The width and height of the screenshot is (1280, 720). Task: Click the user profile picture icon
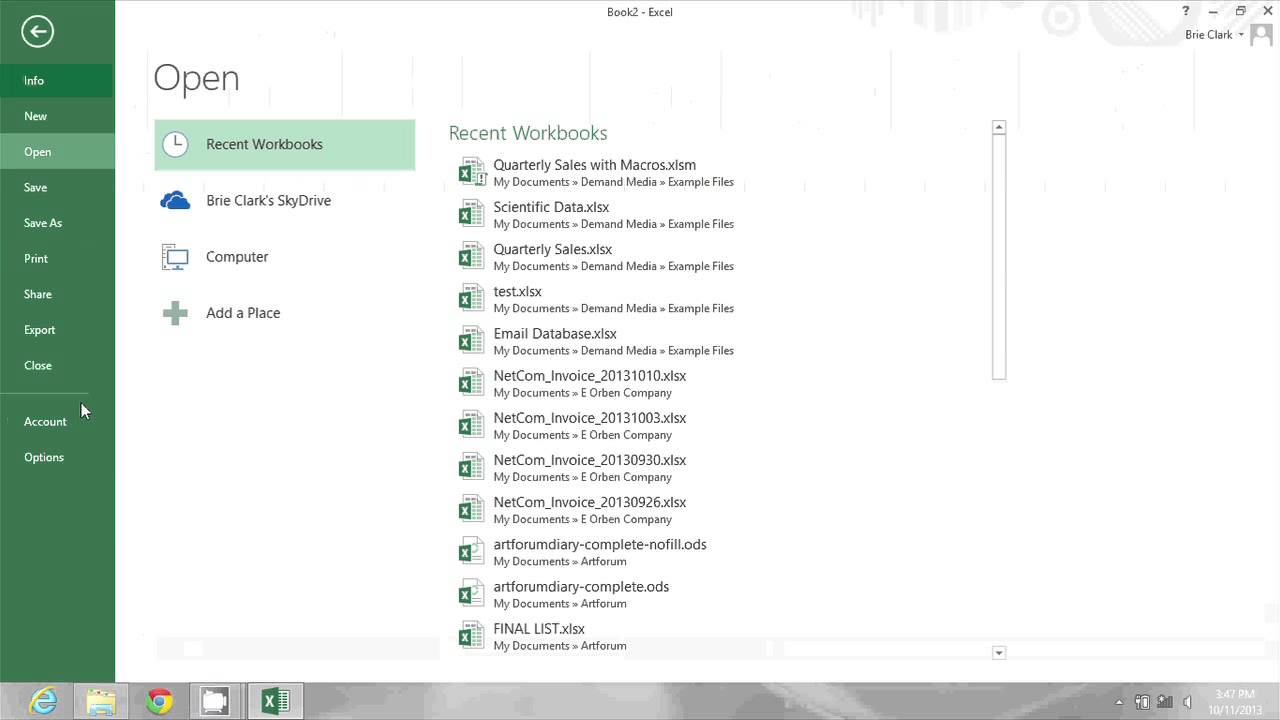click(x=1261, y=35)
